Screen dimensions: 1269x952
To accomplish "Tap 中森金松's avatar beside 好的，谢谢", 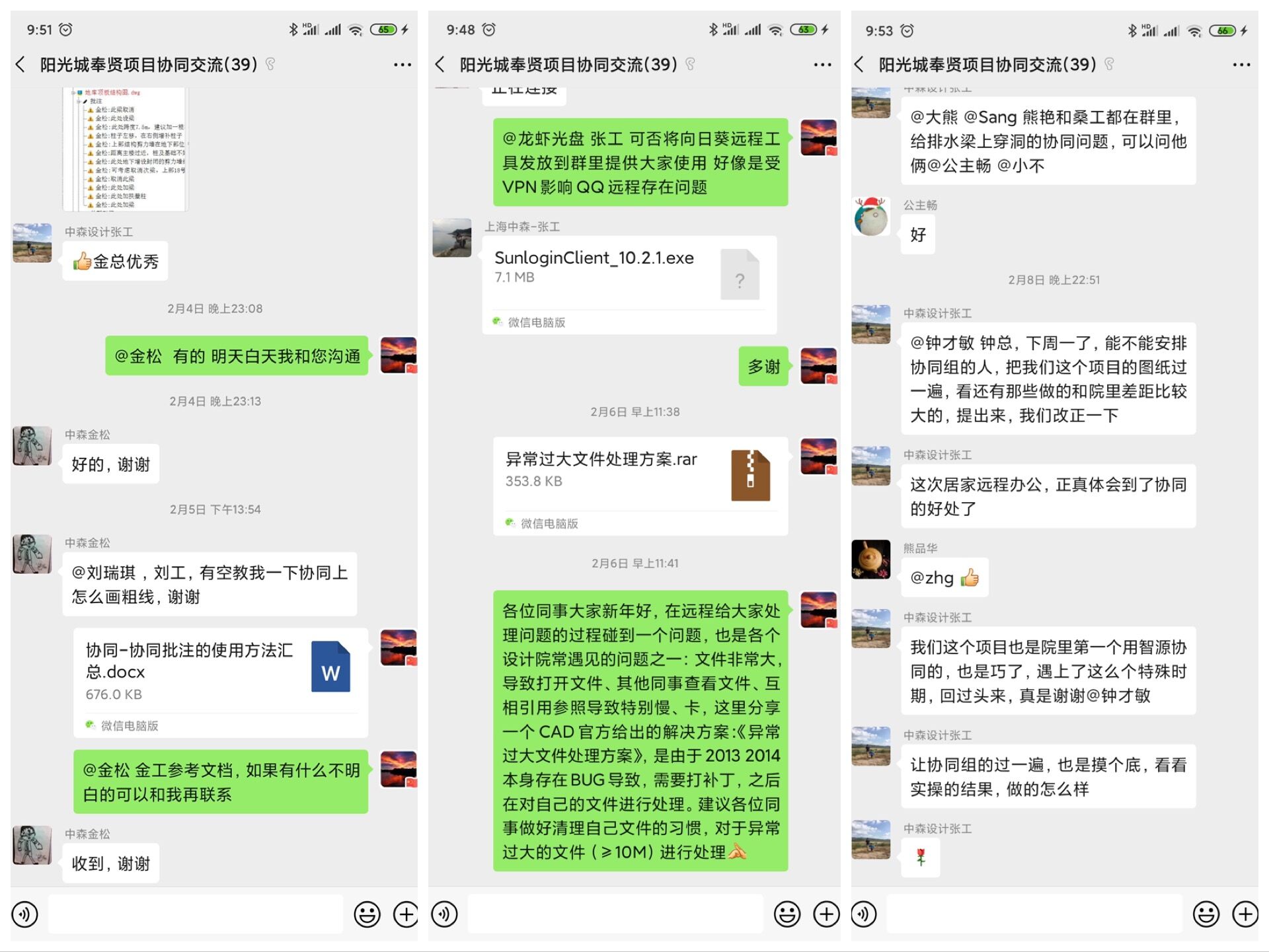I will pos(32,445).
